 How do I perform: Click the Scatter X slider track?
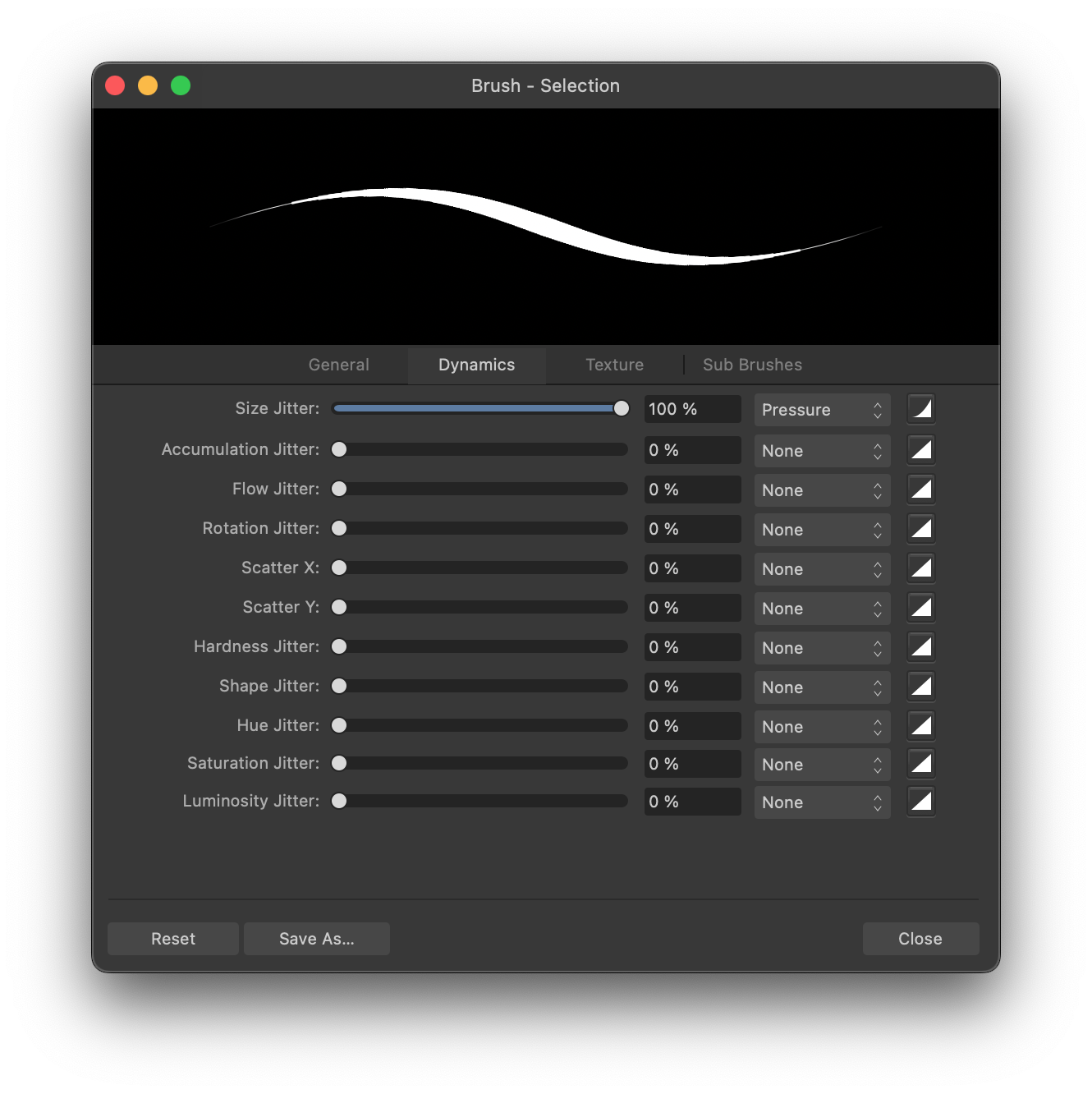[480, 568]
